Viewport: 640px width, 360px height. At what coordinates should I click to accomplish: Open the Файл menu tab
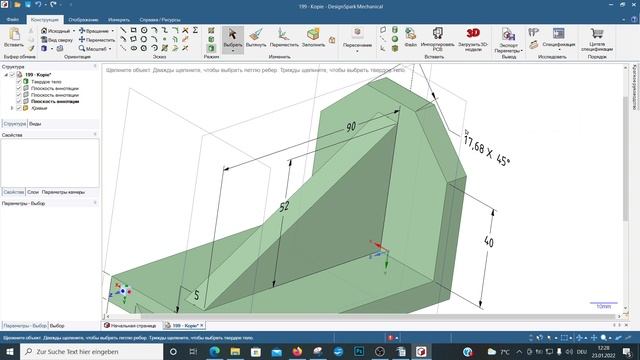pos(13,20)
